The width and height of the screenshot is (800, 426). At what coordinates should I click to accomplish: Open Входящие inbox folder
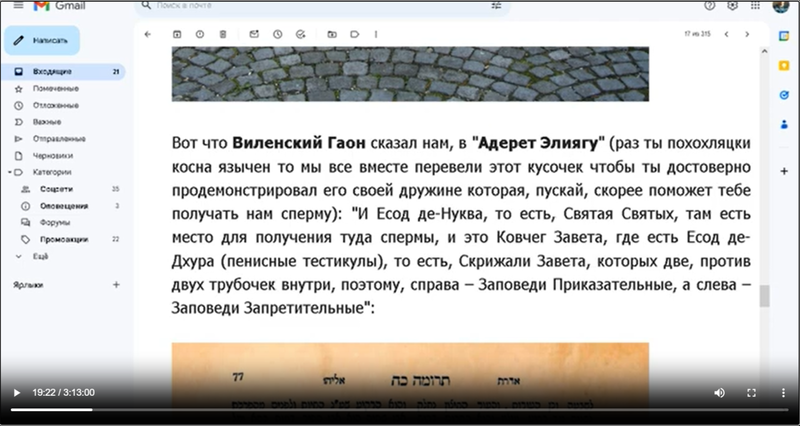63,72
